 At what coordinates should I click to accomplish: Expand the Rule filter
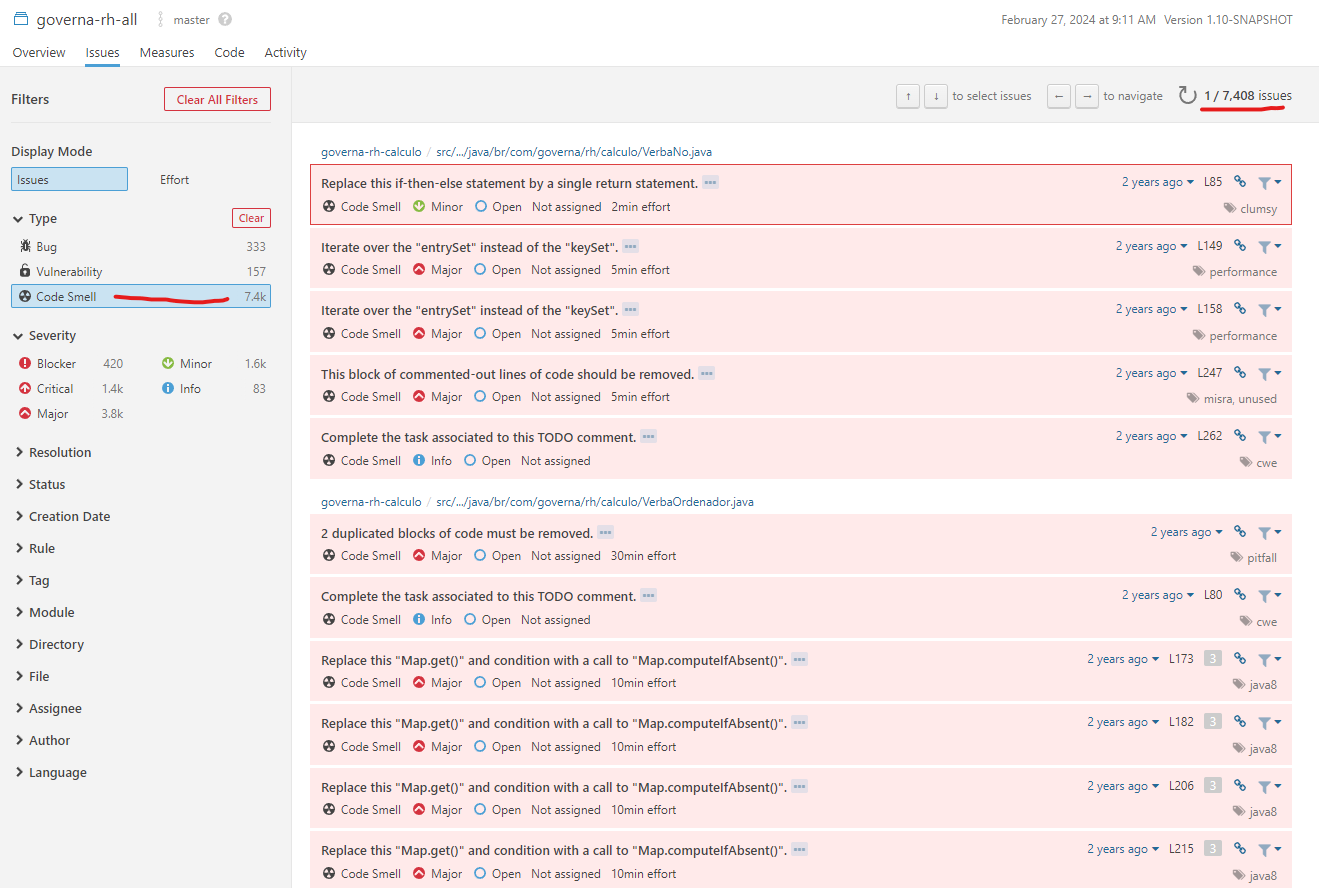pyautogui.click(x=35, y=549)
